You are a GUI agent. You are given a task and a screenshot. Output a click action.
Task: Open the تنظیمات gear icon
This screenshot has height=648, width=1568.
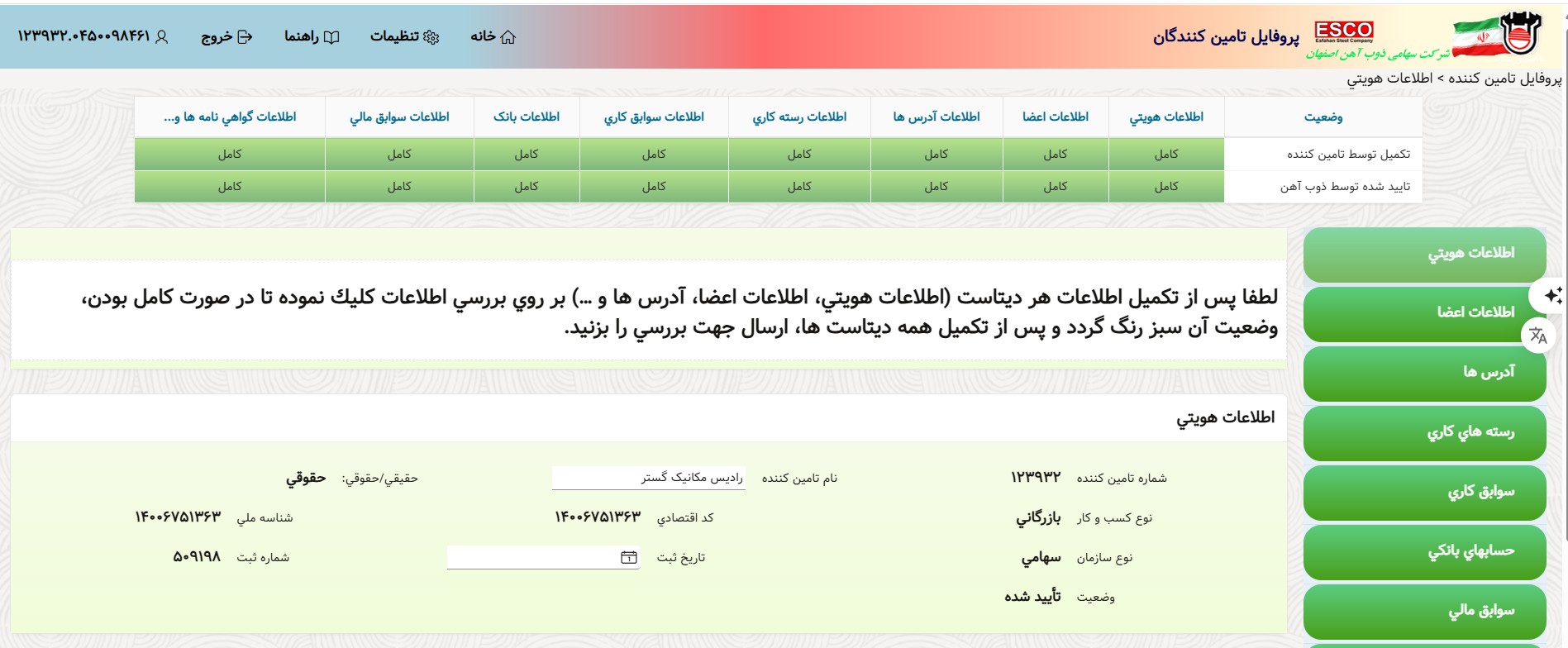(x=431, y=37)
